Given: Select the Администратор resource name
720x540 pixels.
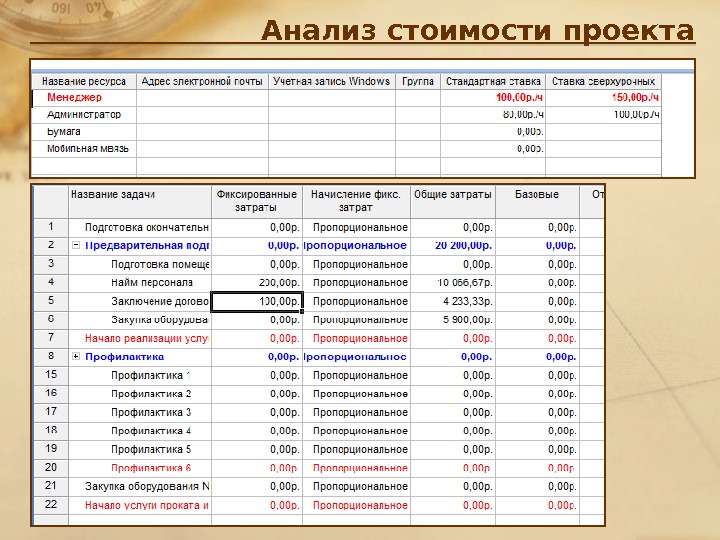Looking at the screenshot, I should click(x=84, y=114).
